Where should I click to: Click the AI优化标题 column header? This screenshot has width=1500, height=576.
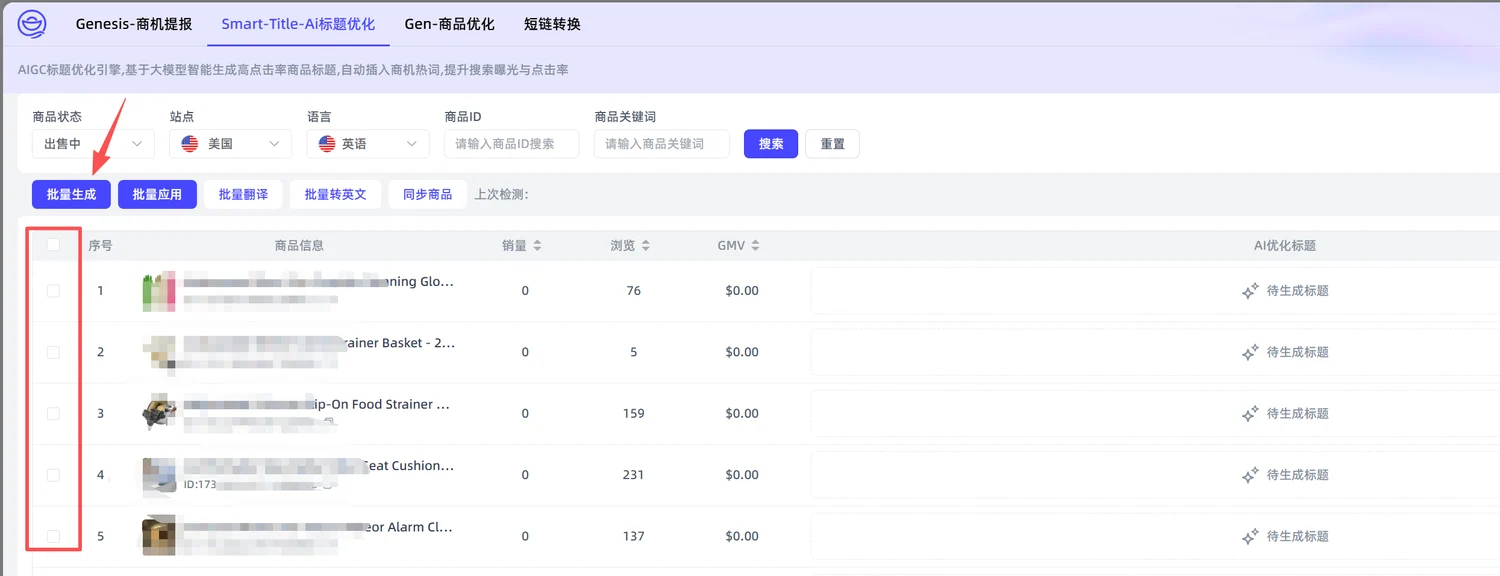click(1285, 245)
